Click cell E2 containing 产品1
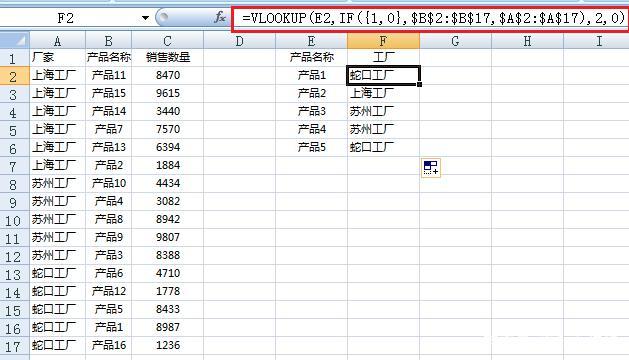 point(311,75)
